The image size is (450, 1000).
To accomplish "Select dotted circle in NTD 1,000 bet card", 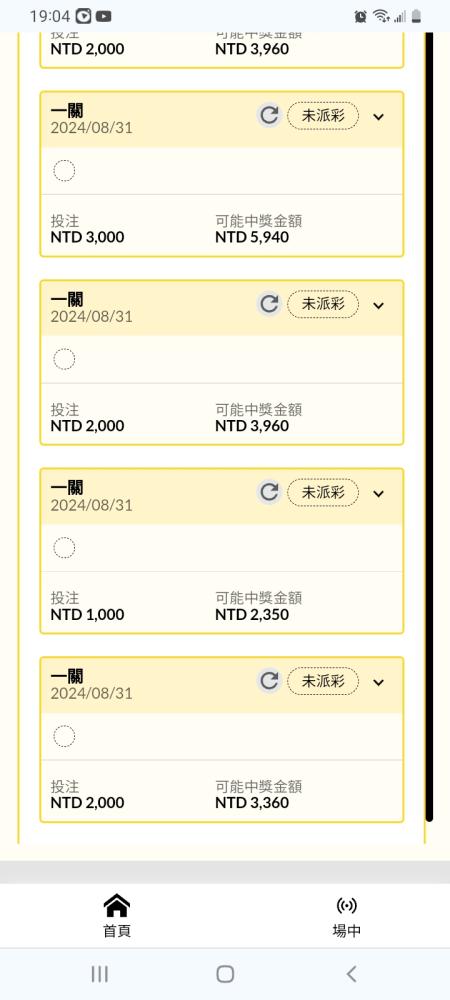I will 64,548.
